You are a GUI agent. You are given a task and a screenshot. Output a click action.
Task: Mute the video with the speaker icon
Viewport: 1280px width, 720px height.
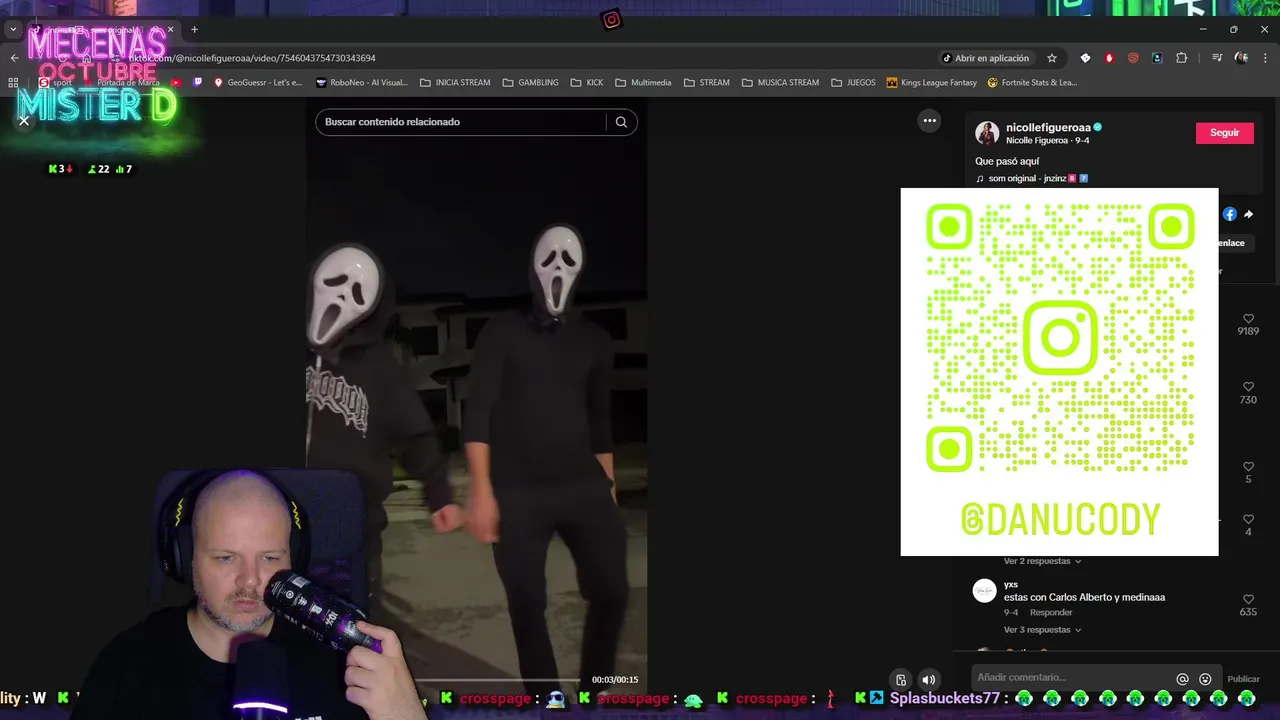[929, 680]
